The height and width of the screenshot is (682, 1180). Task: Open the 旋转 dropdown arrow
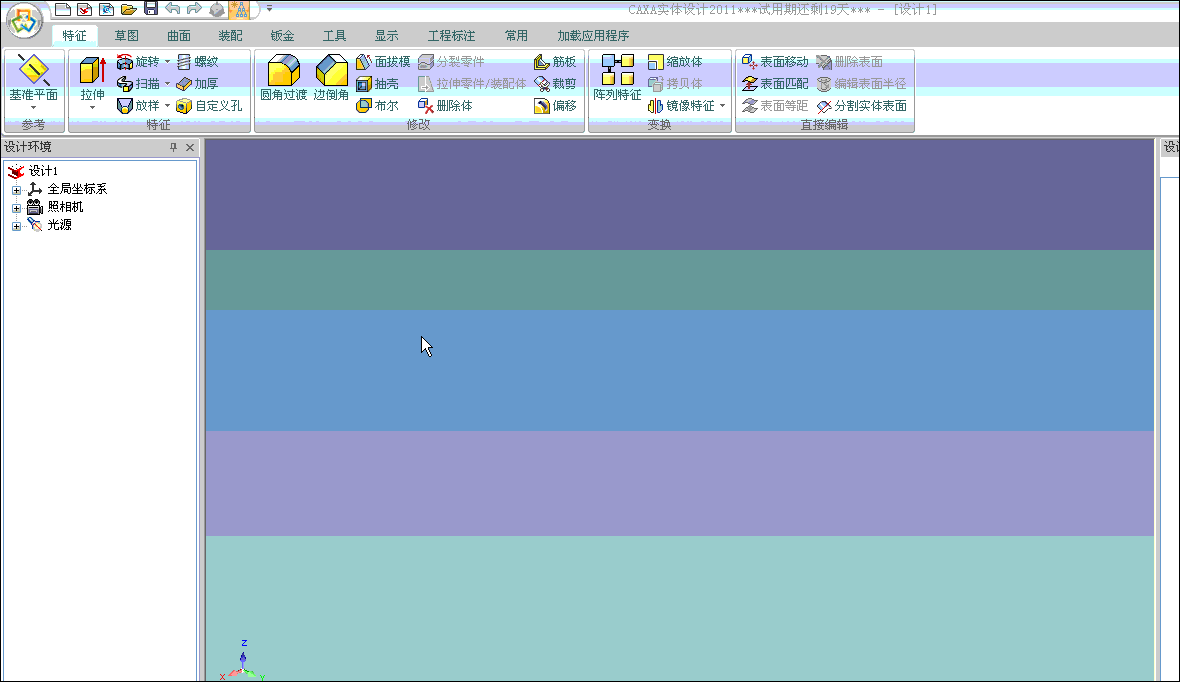coord(166,61)
